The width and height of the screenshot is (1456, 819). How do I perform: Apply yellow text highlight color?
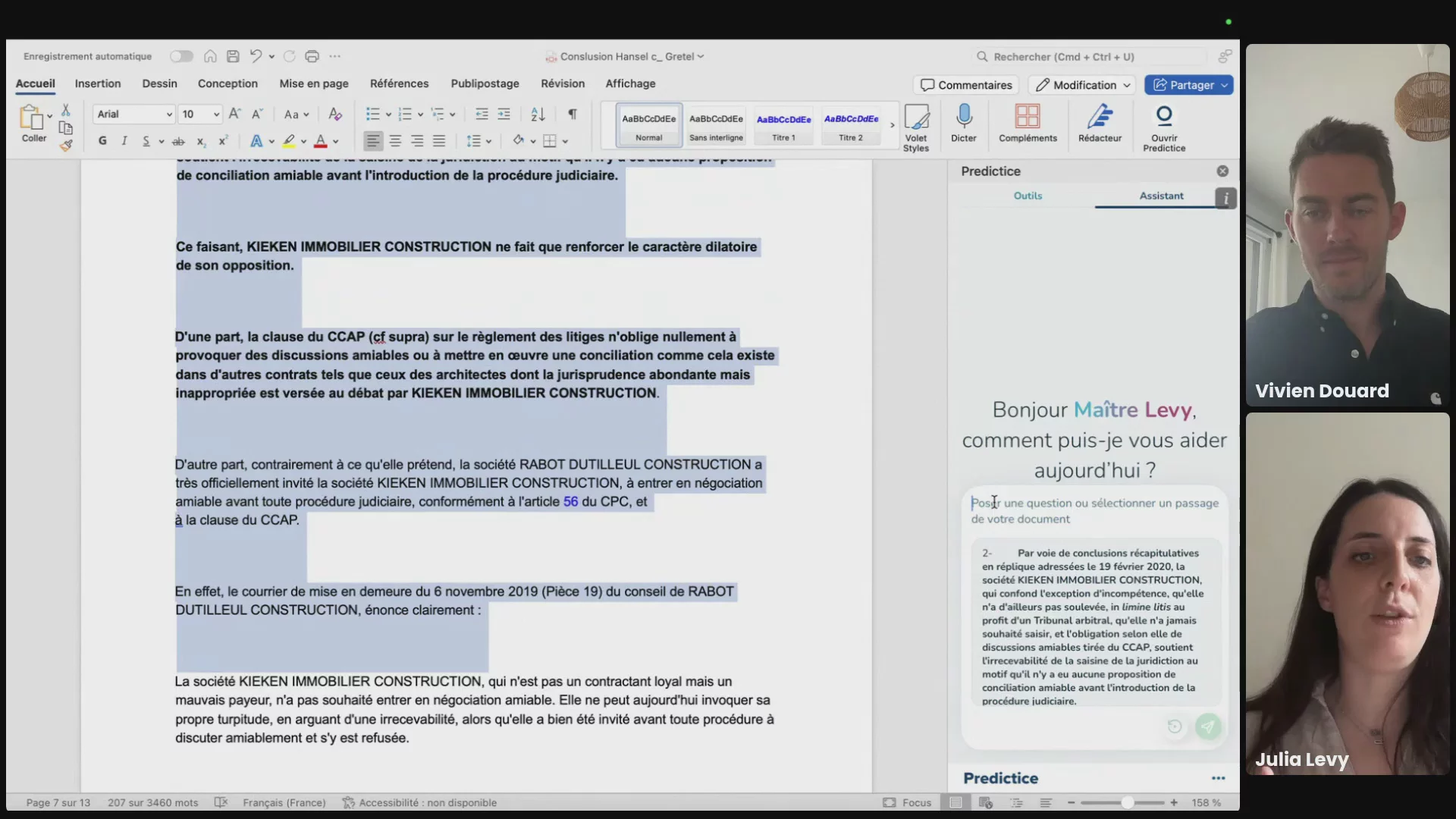289,141
